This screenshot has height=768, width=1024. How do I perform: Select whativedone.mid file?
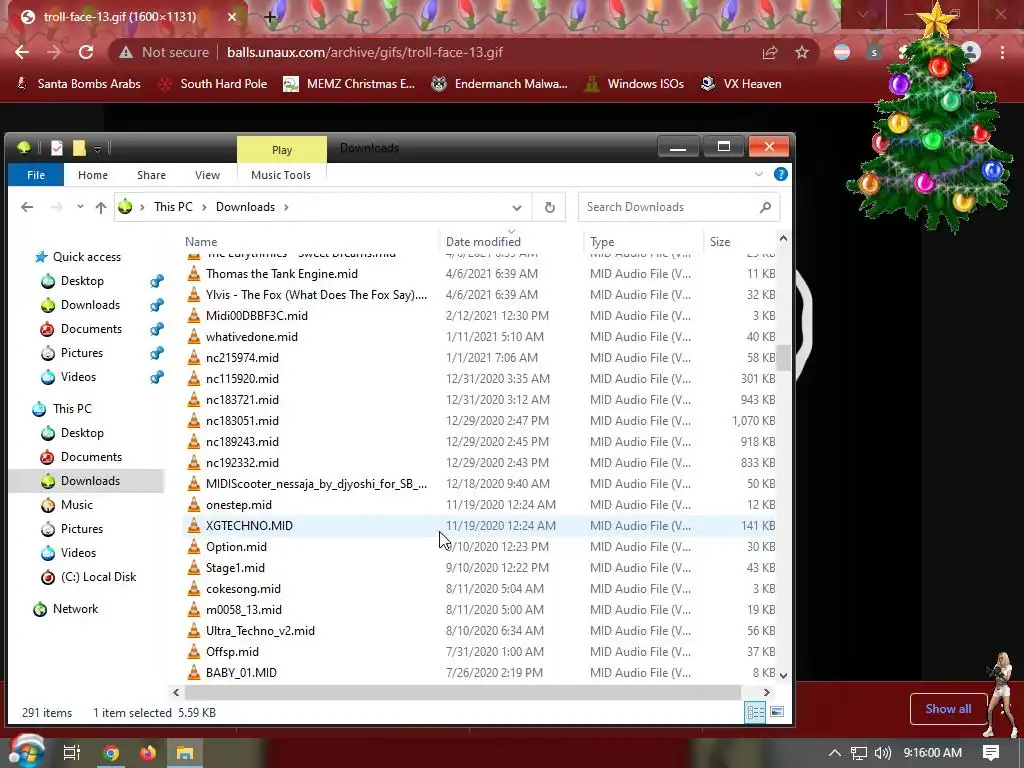(251, 337)
